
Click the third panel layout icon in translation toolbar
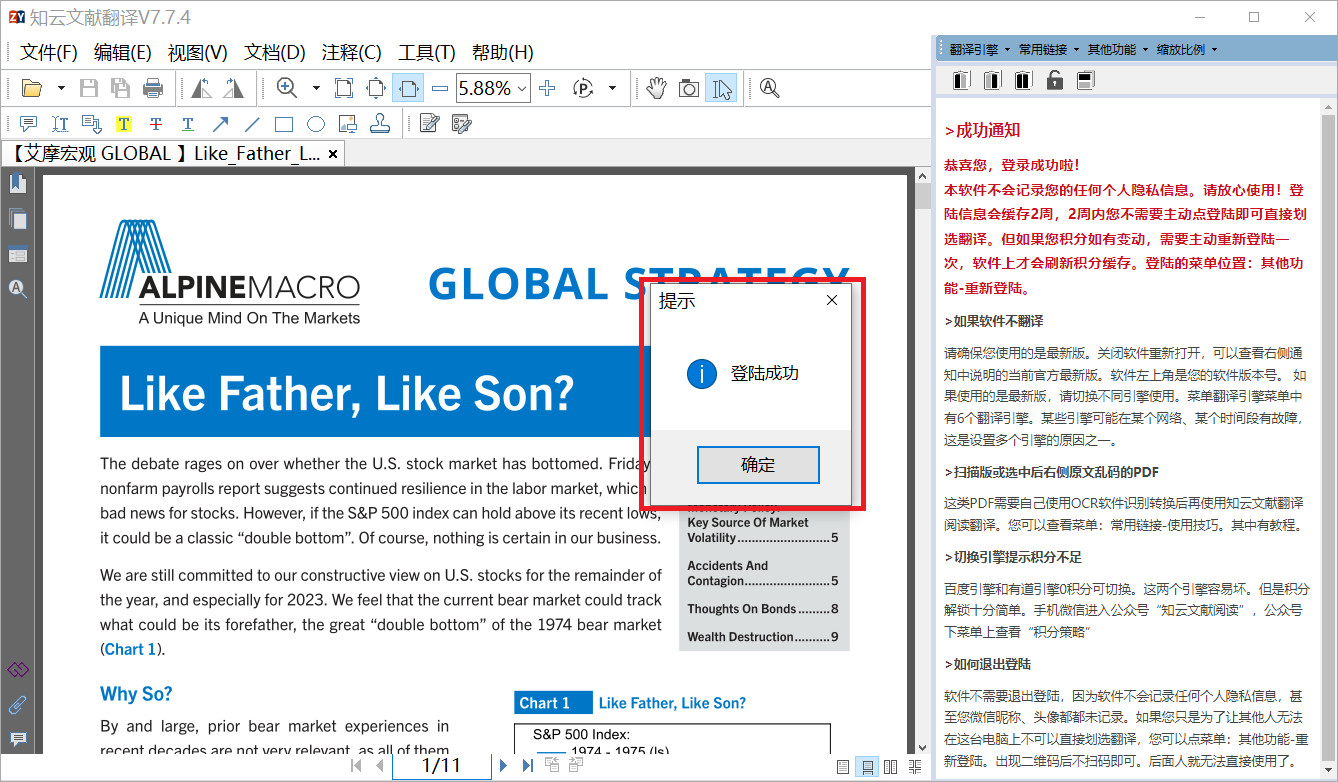[1023, 80]
